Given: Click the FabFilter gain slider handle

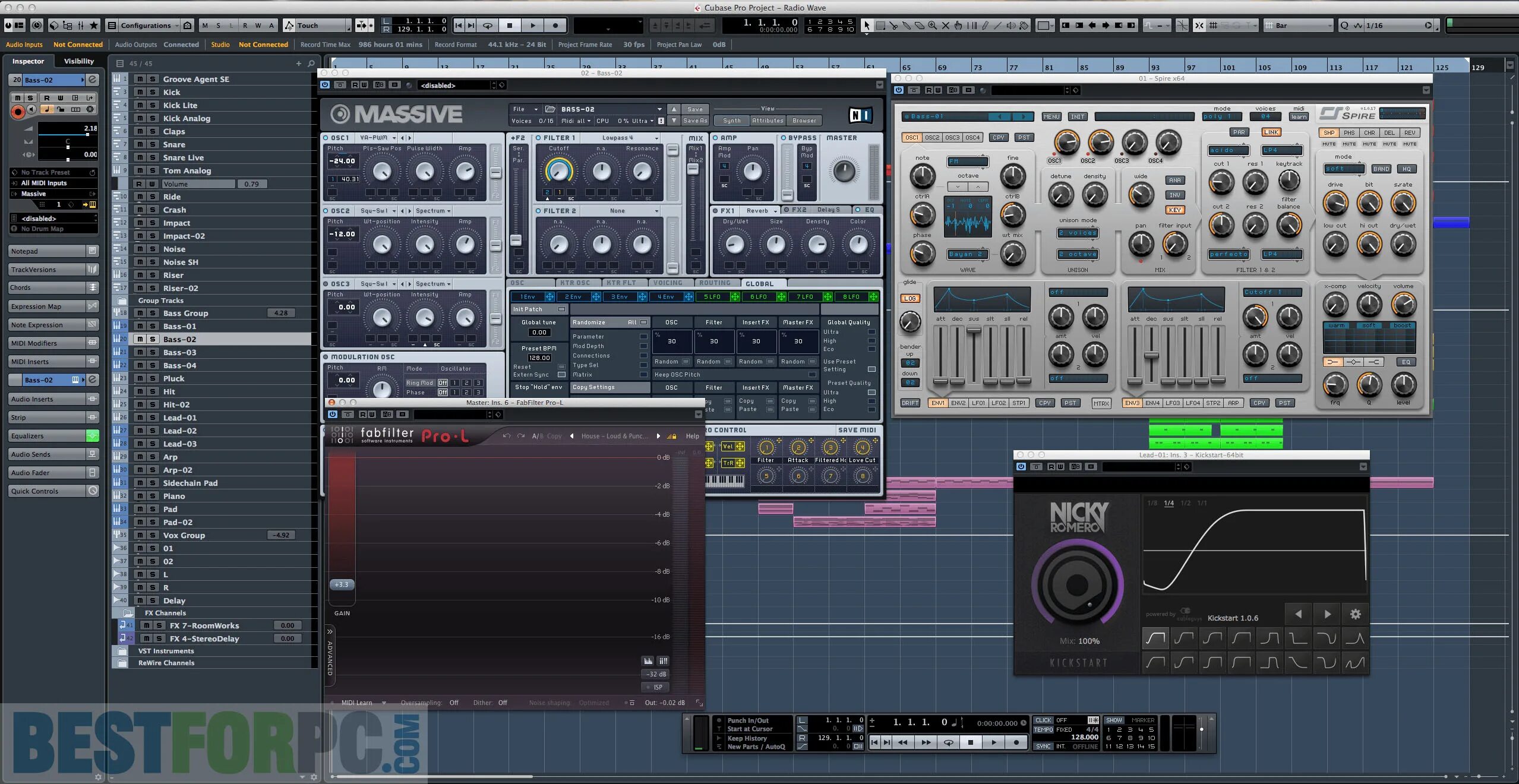Looking at the screenshot, I should (342, 584).
